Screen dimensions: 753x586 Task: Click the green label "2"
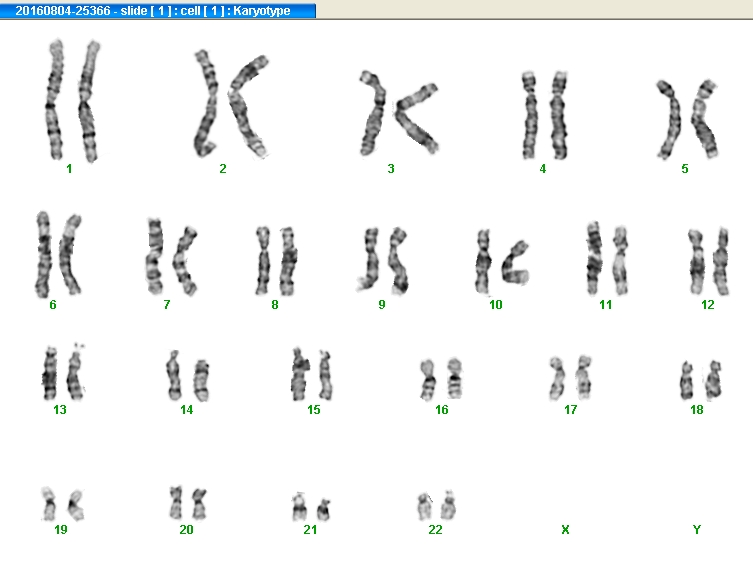pos(223,169)
